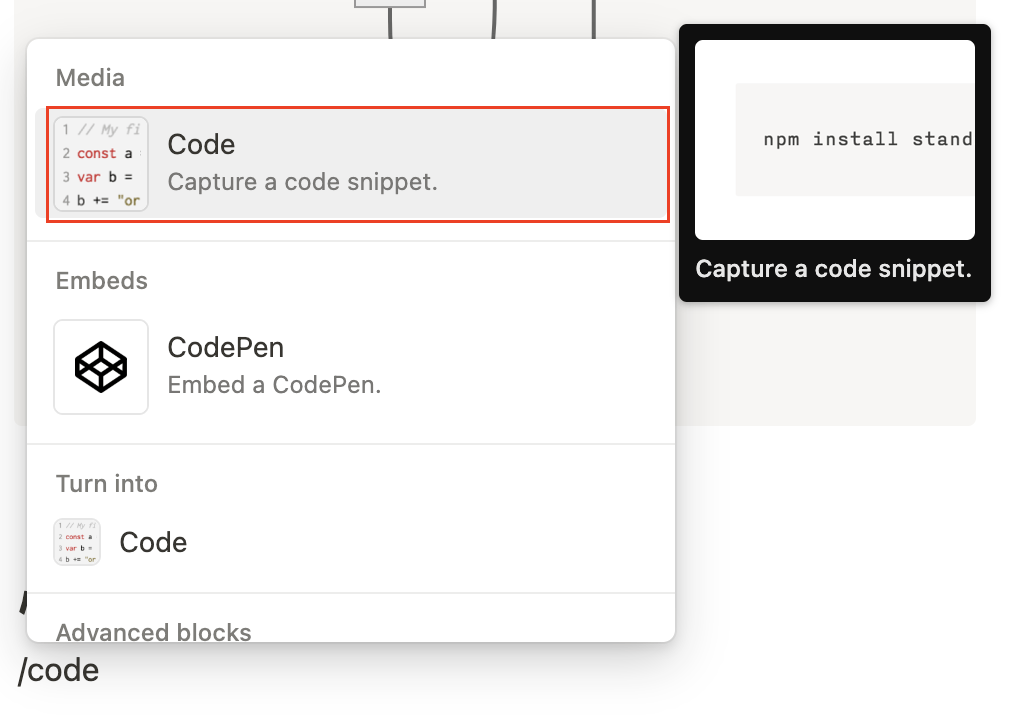Image resolution: width=1032 pixels, height=728 pixels.
Task: Click the "Code" label under Turn into
Action: [x=153, y=542]
